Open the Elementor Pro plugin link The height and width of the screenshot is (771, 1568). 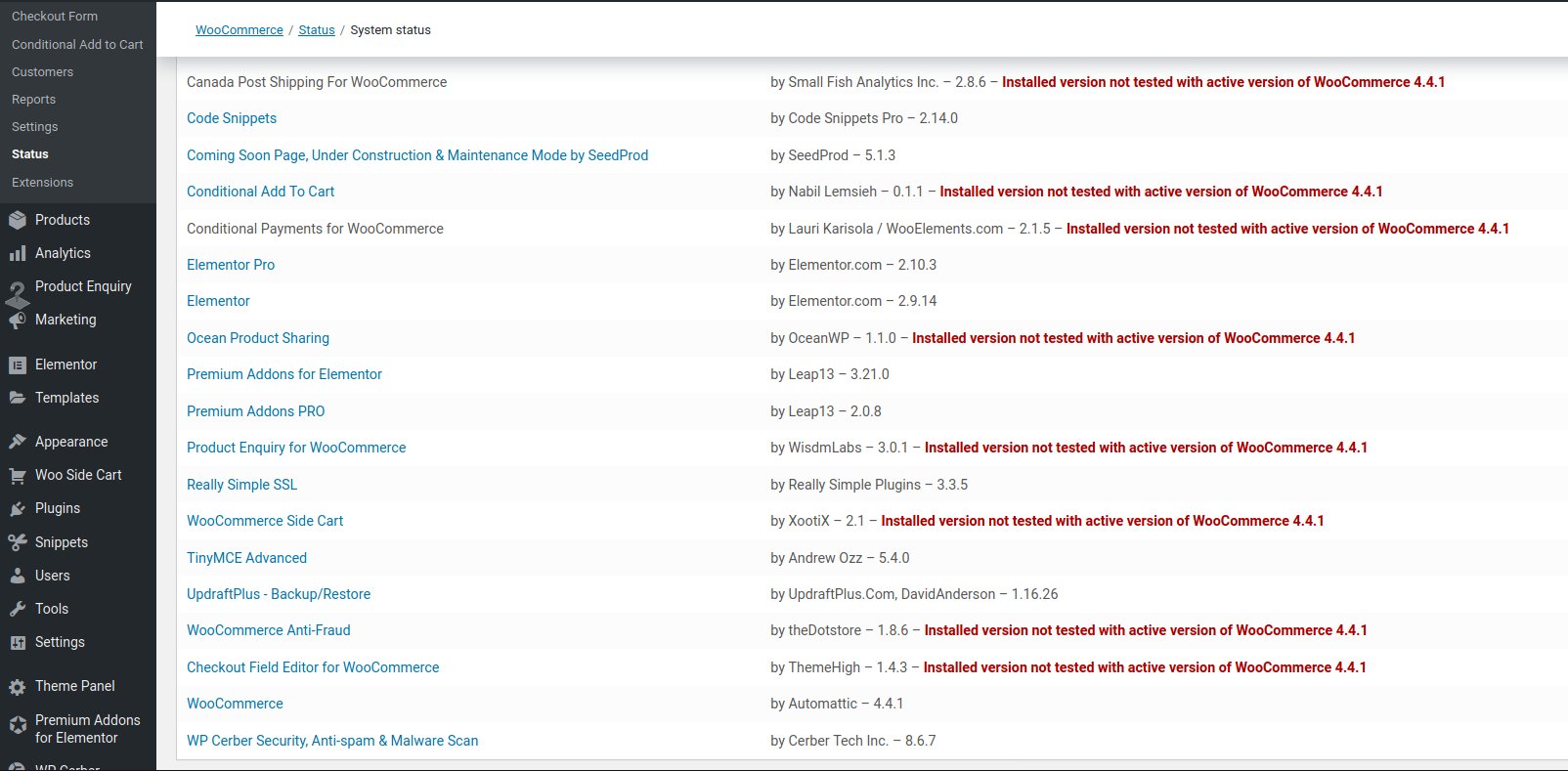point(231,265)
